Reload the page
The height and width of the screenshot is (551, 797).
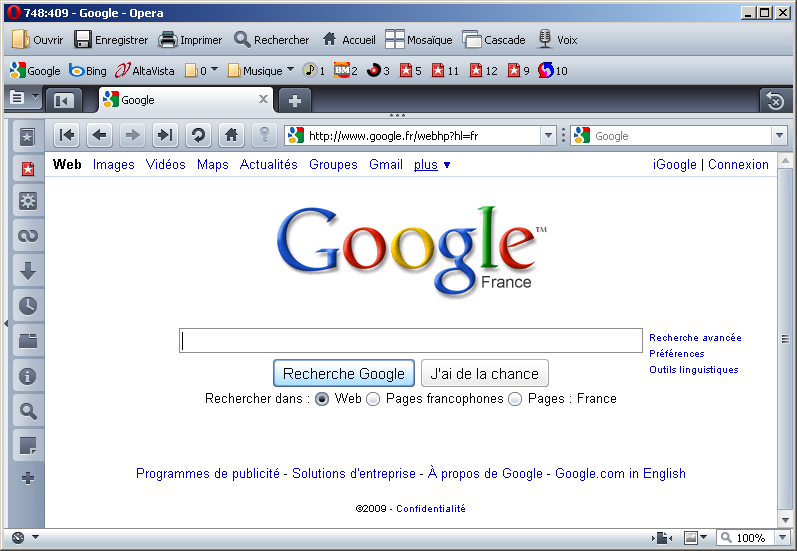[198, 135]
